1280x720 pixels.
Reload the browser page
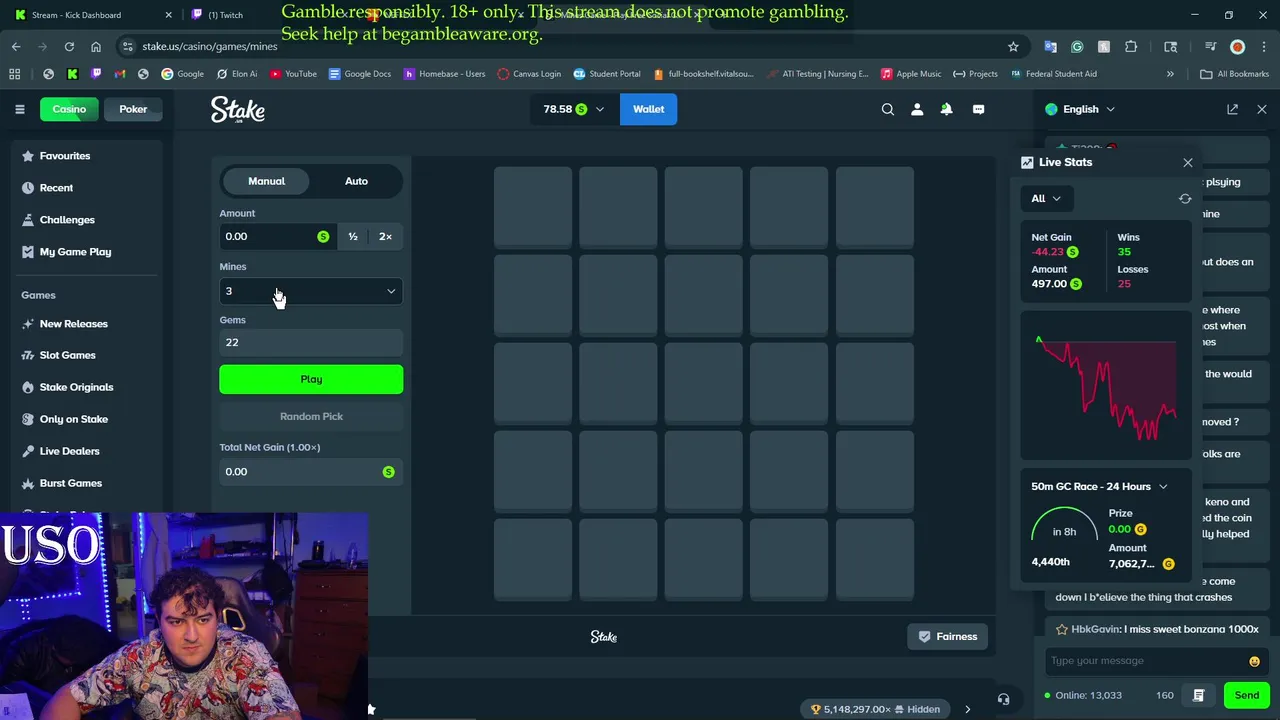pos(69,46)
